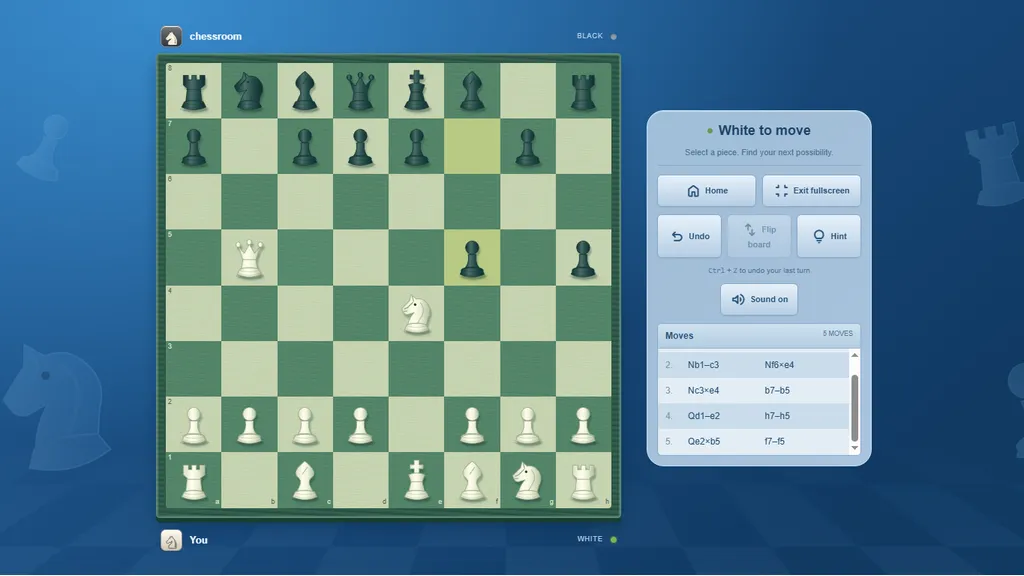Click the WHITE side label
Viewport: 1024px width, 576px height.
pyautogui.click(x=590, y=539)
